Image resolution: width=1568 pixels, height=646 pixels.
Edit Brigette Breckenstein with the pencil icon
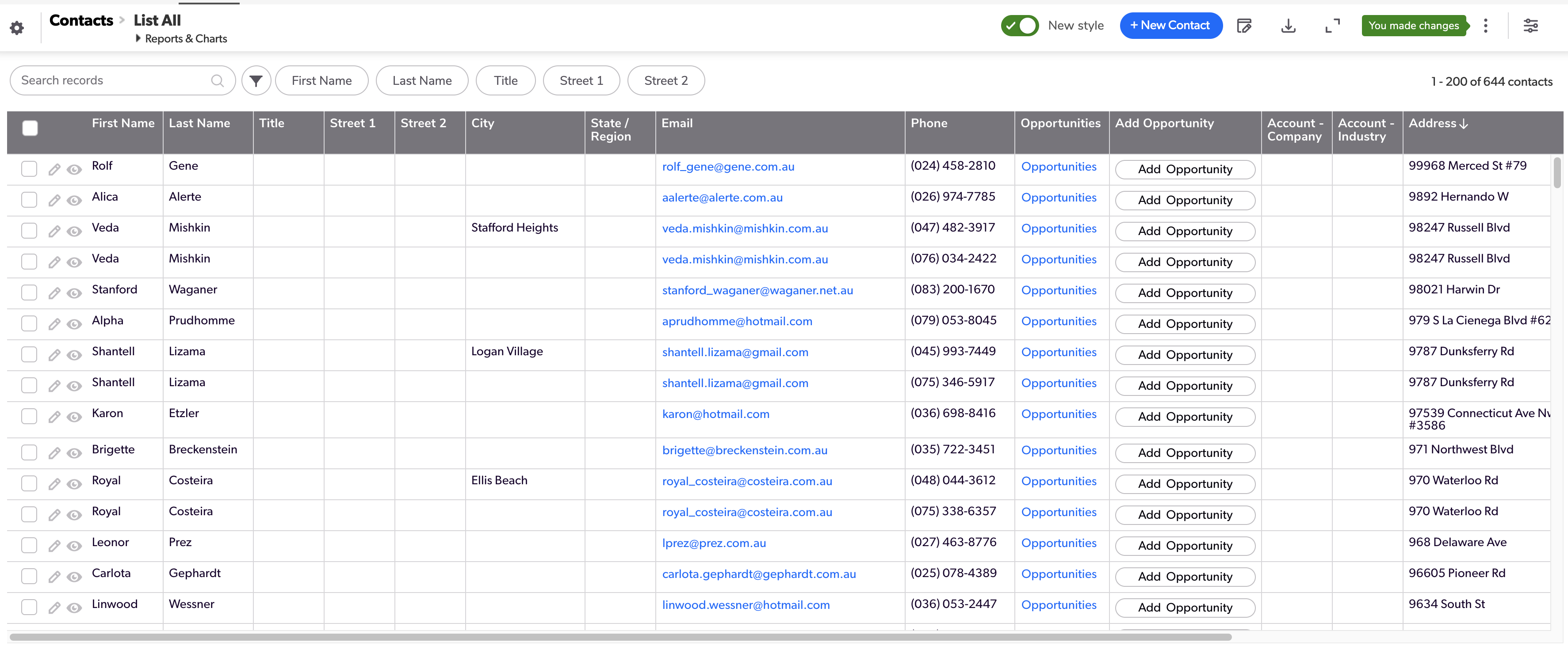click(x=54, y=453)
